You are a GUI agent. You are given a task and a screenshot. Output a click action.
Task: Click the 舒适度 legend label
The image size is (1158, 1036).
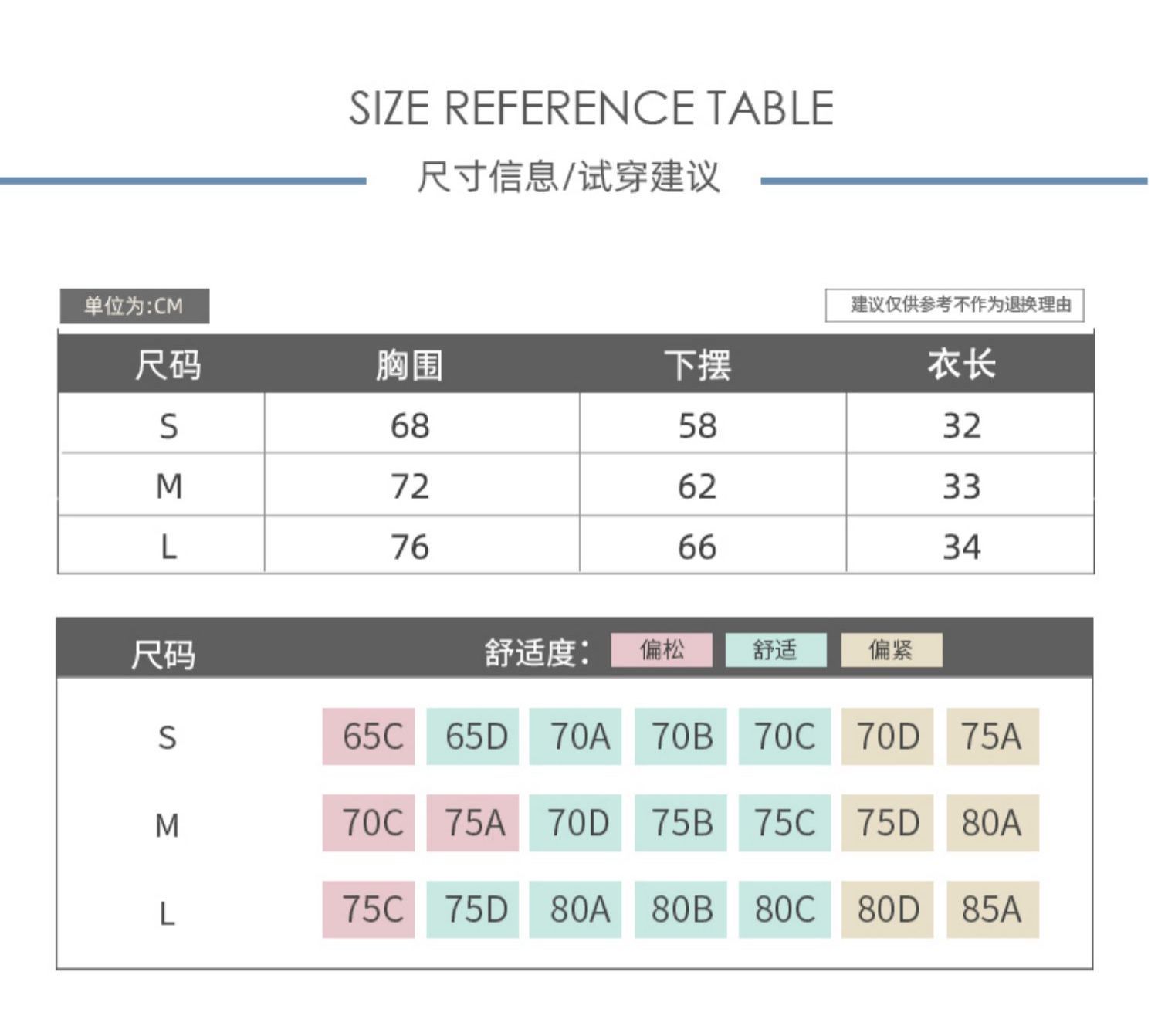click(x=537, y=652)
